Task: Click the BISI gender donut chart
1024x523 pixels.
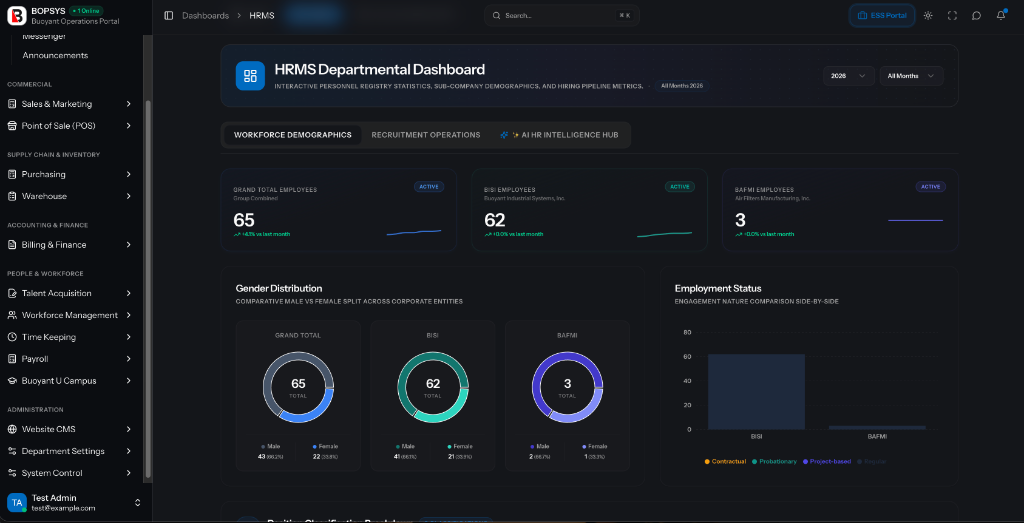Action: pos(433,387)
